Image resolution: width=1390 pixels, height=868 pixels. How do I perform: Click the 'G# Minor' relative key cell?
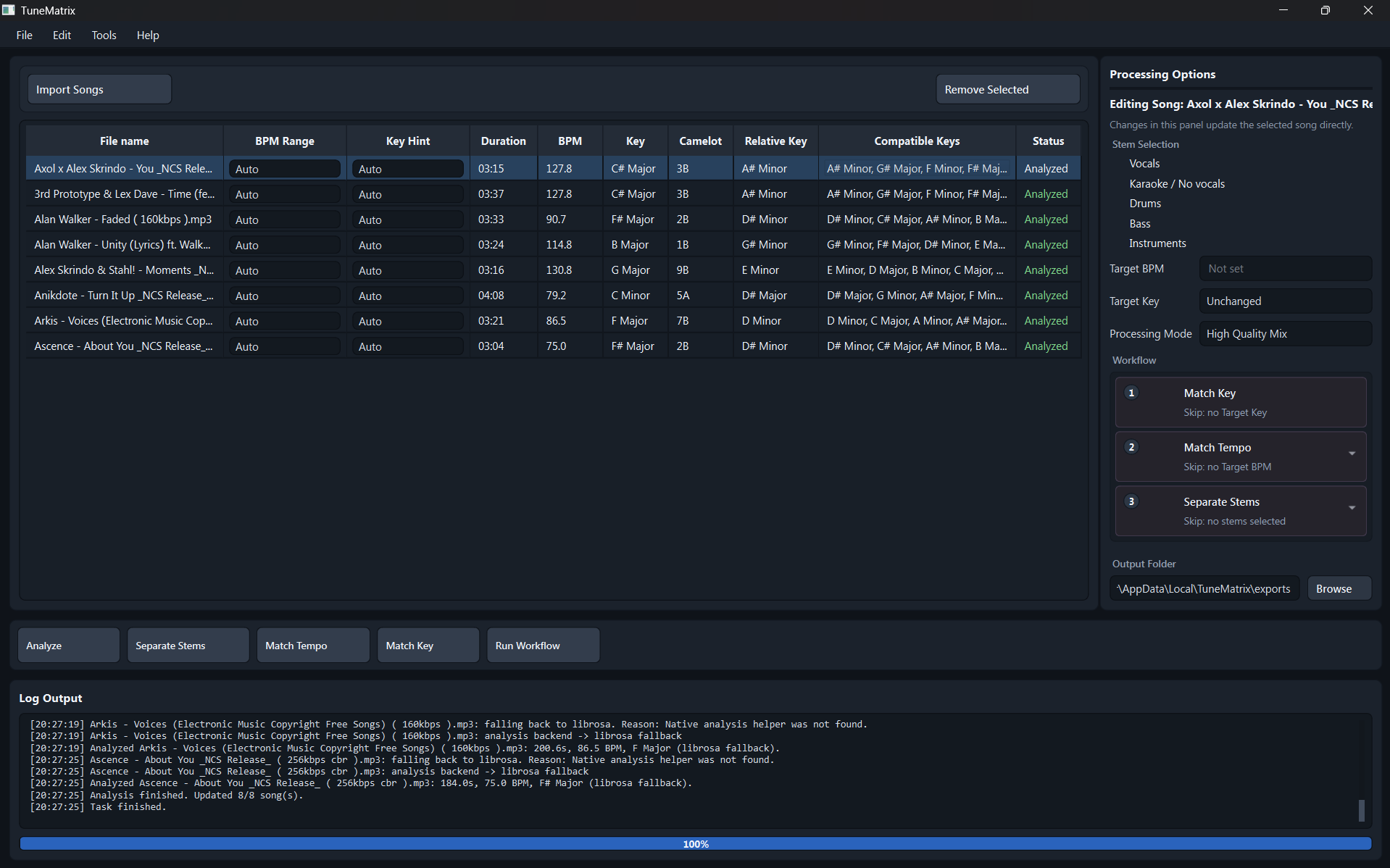click(x=775, y=244)
